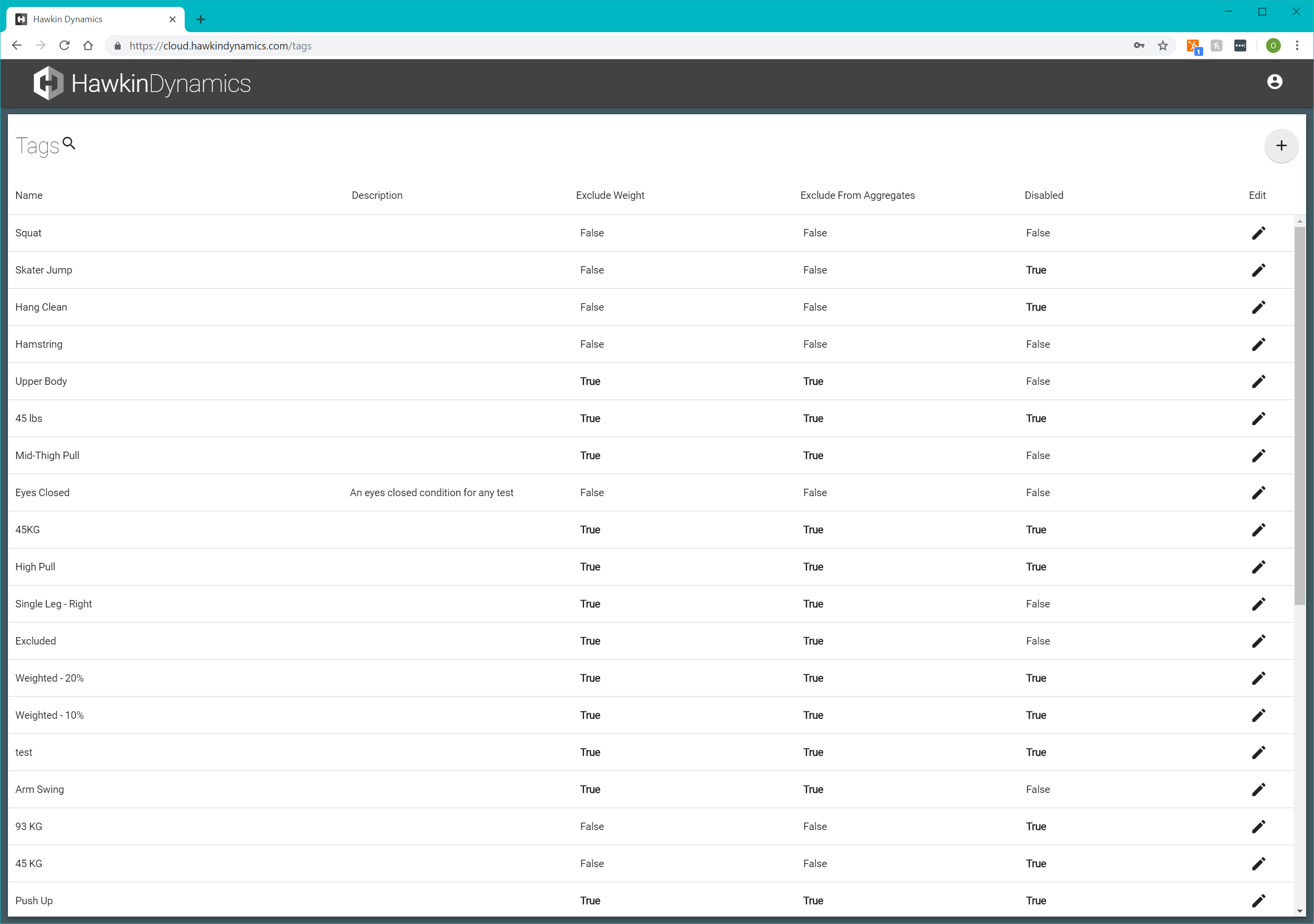Click the Mid-Thigh Pull tag name
Image resolution: width=1314 pixels, height=924 pixels.
pyautogui.click(x=47, y=456)
